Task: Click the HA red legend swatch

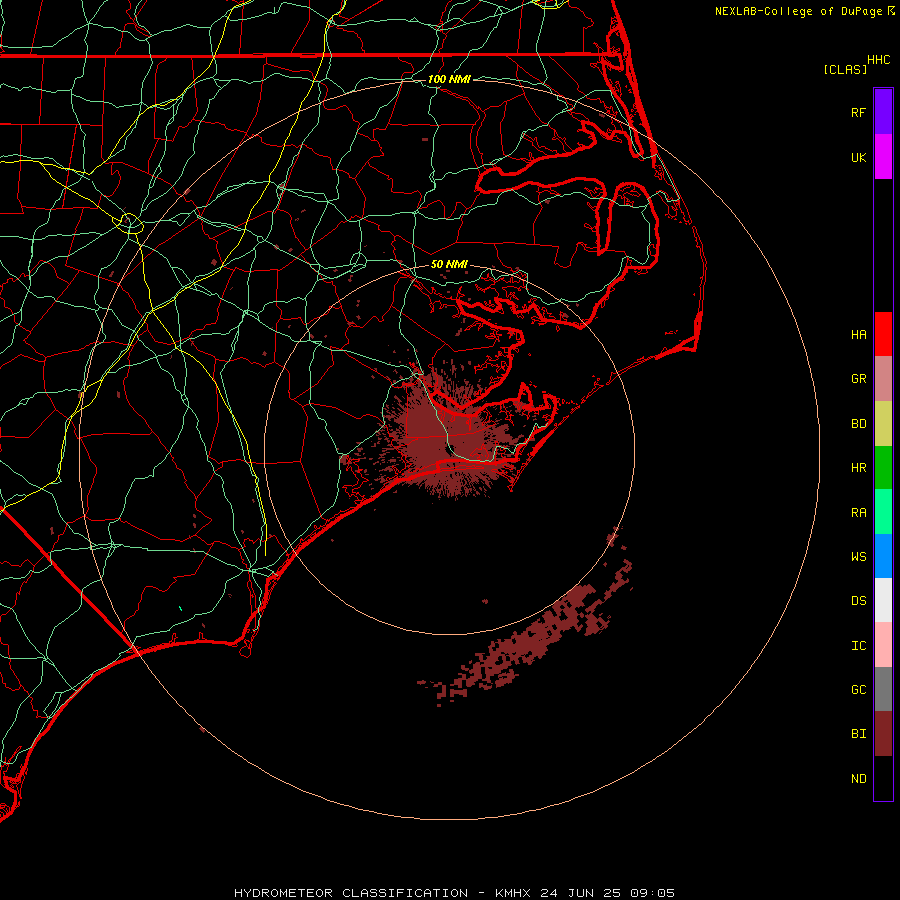Action: [x=883, y=334]
